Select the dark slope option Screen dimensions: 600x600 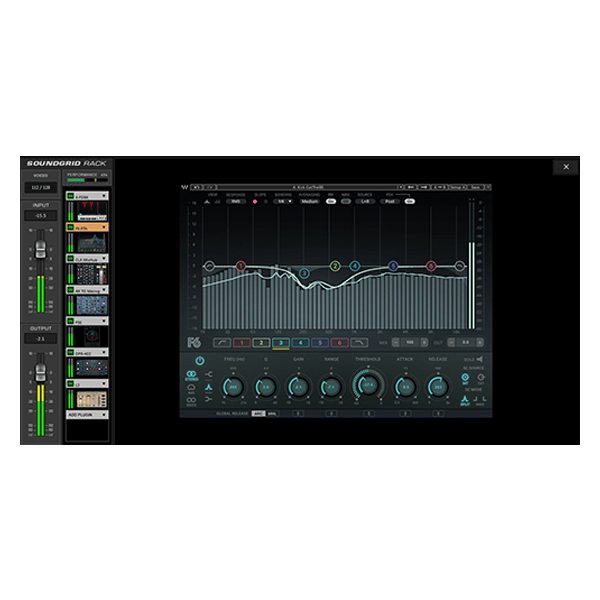[266, 201]
